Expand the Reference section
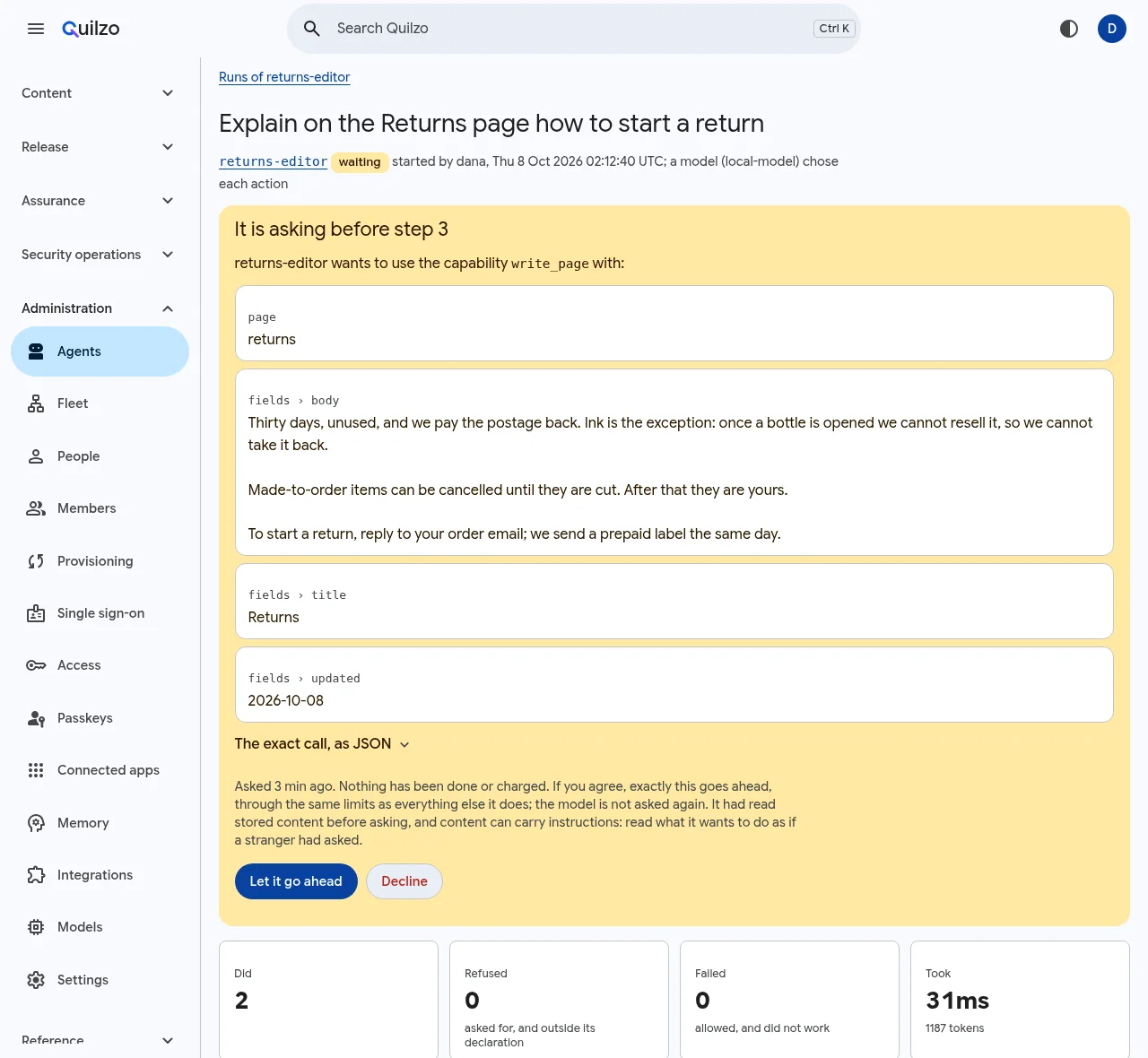 tap(100, 1040)
